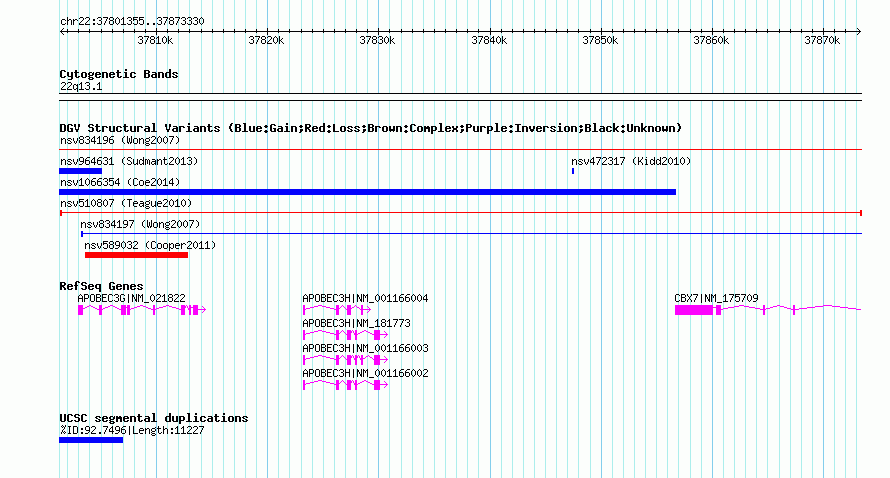This screenshot has width=890, height=478.
Task: Click the 37820k ruler tick label
Action: (266, 40)
